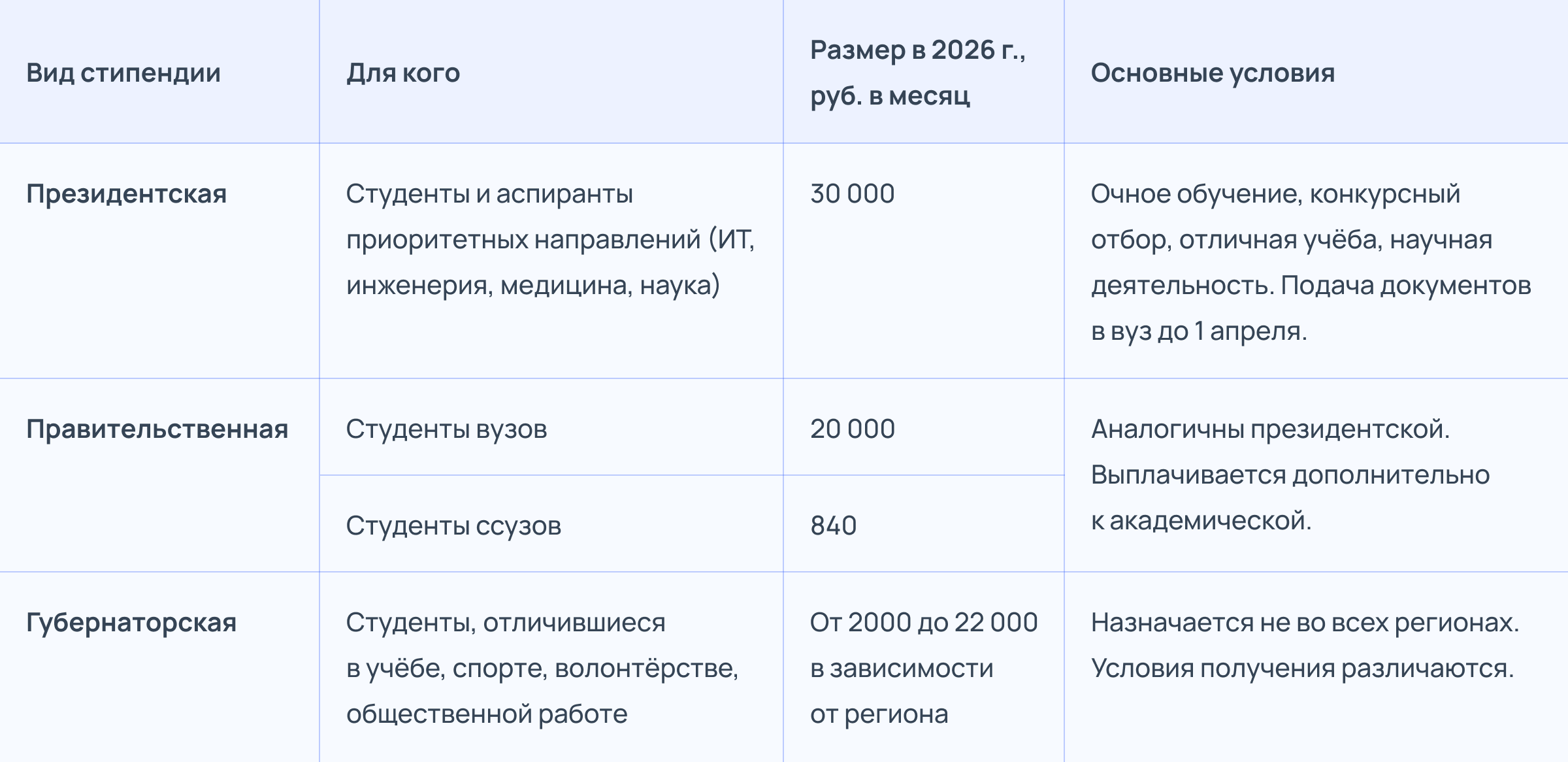Select the 'Президентская' row label
1568x762 pixels.
coord(127,194)
